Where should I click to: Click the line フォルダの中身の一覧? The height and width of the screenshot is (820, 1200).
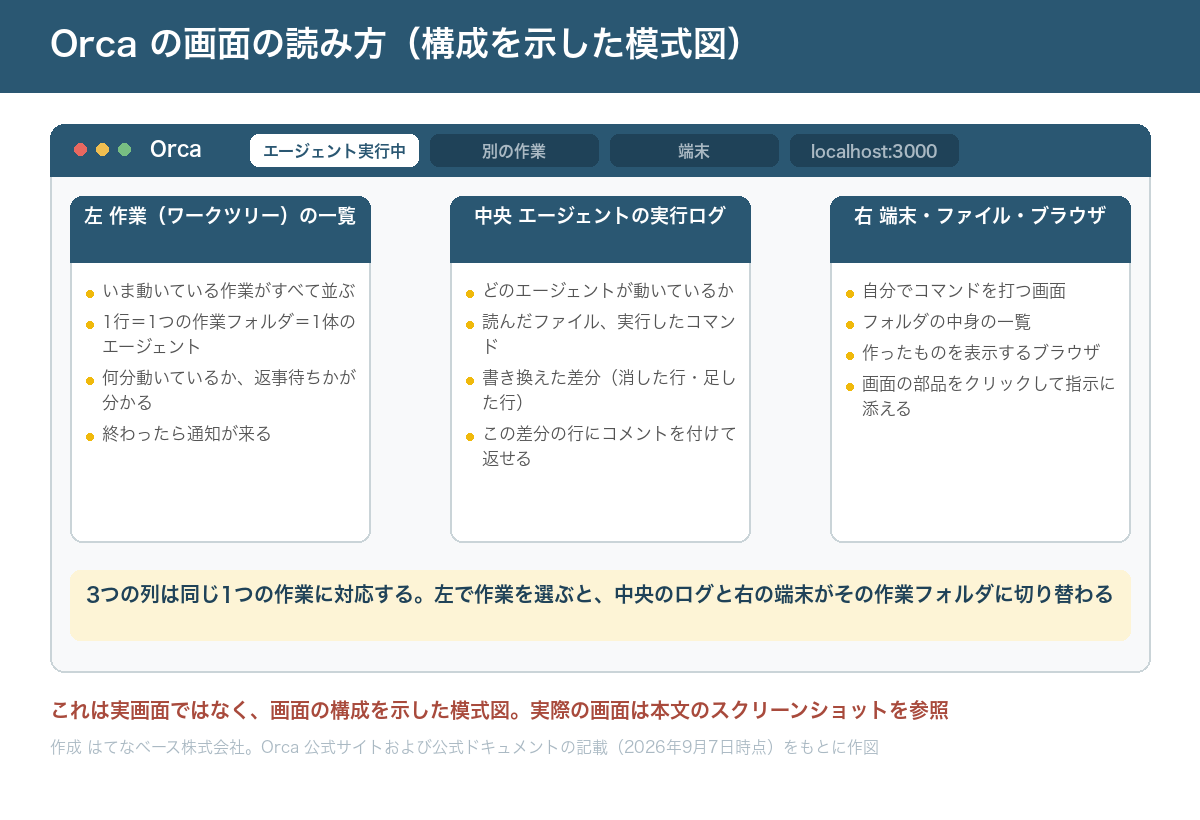946,322
